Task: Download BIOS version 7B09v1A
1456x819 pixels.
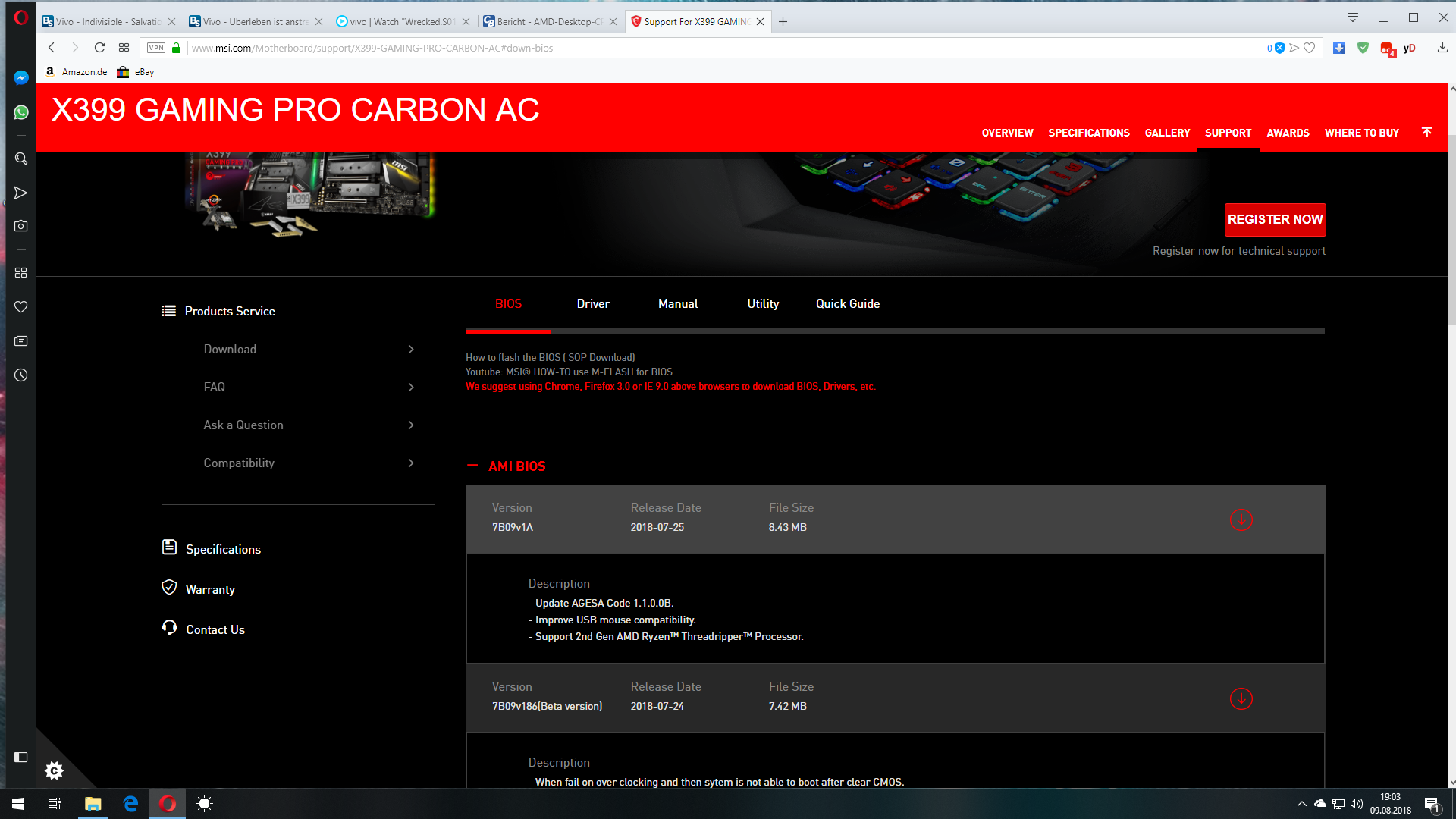Action: point(1241,520)
